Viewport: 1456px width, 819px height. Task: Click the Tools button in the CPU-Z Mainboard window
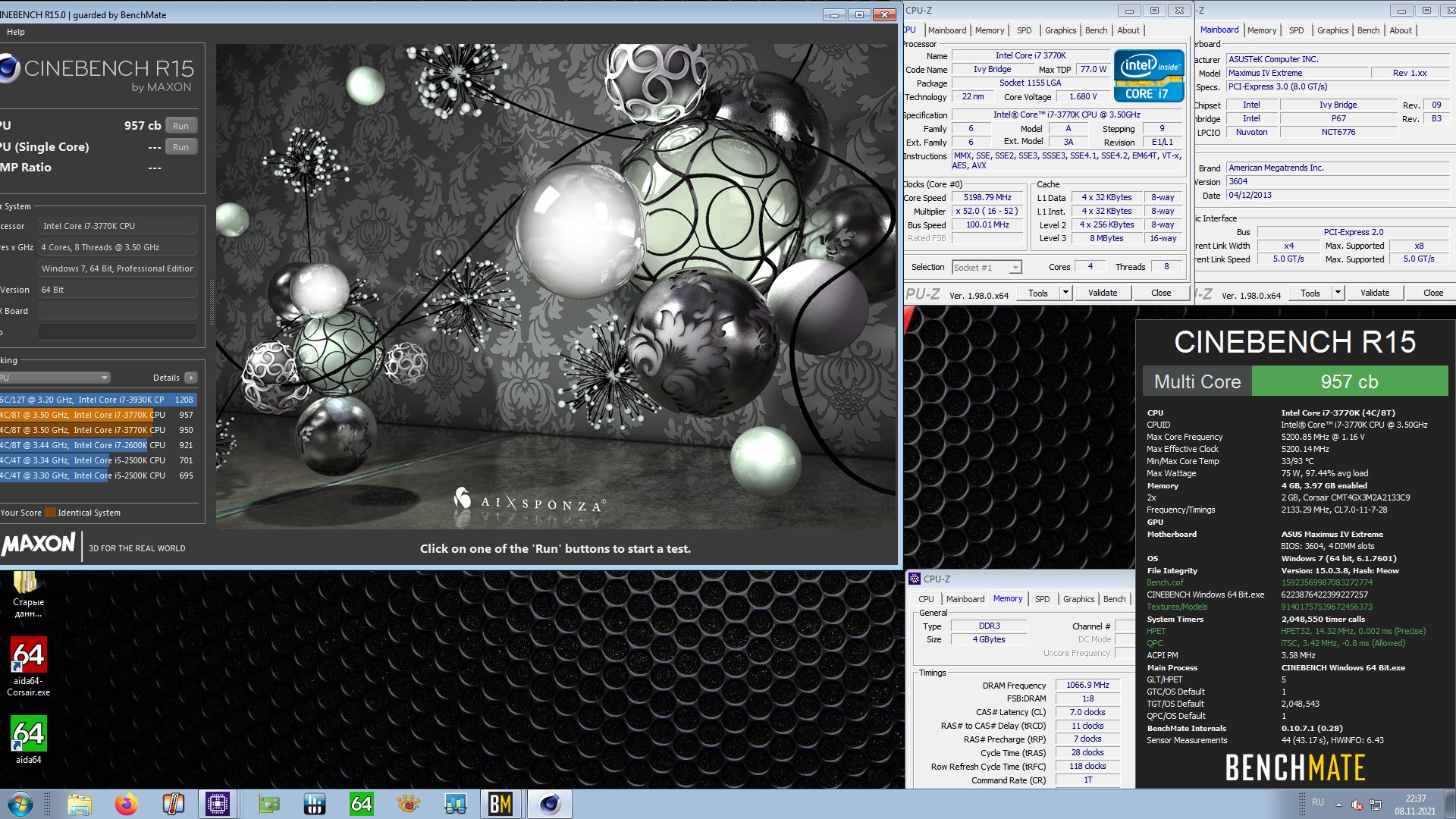tap(1310, 293)
